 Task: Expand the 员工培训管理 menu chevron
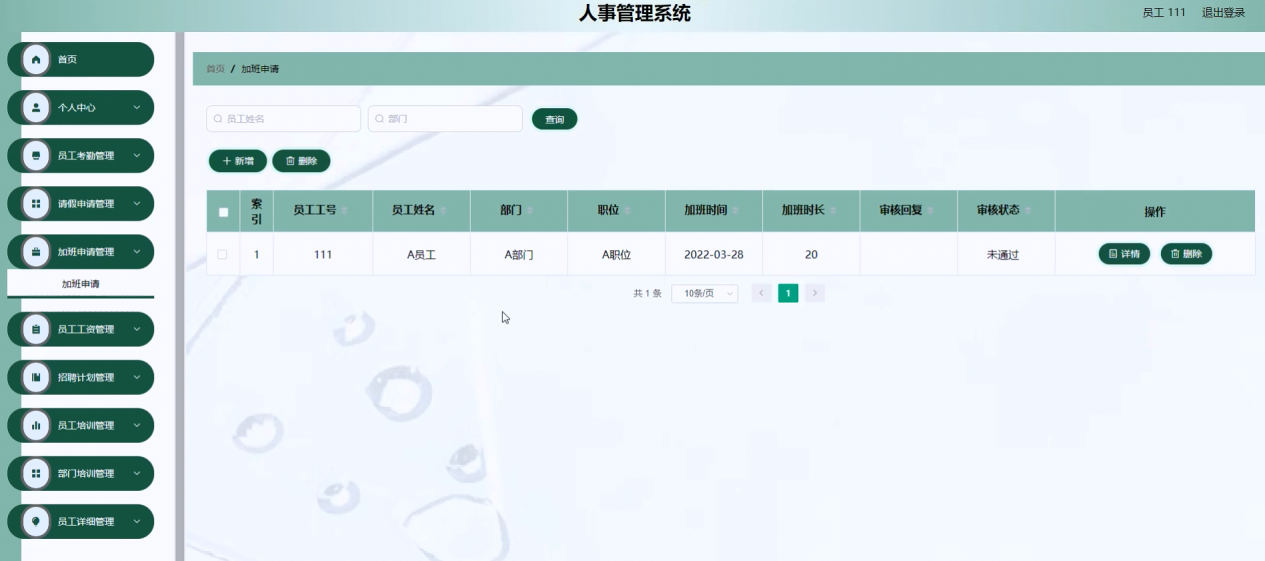[x=137, y=425]
